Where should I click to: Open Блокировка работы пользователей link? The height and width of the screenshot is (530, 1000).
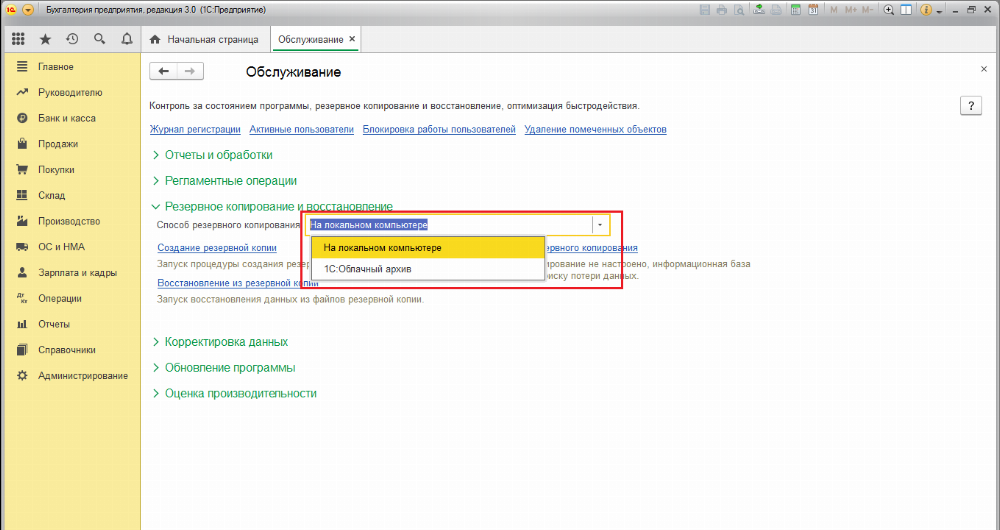click(x=439, y=129)
